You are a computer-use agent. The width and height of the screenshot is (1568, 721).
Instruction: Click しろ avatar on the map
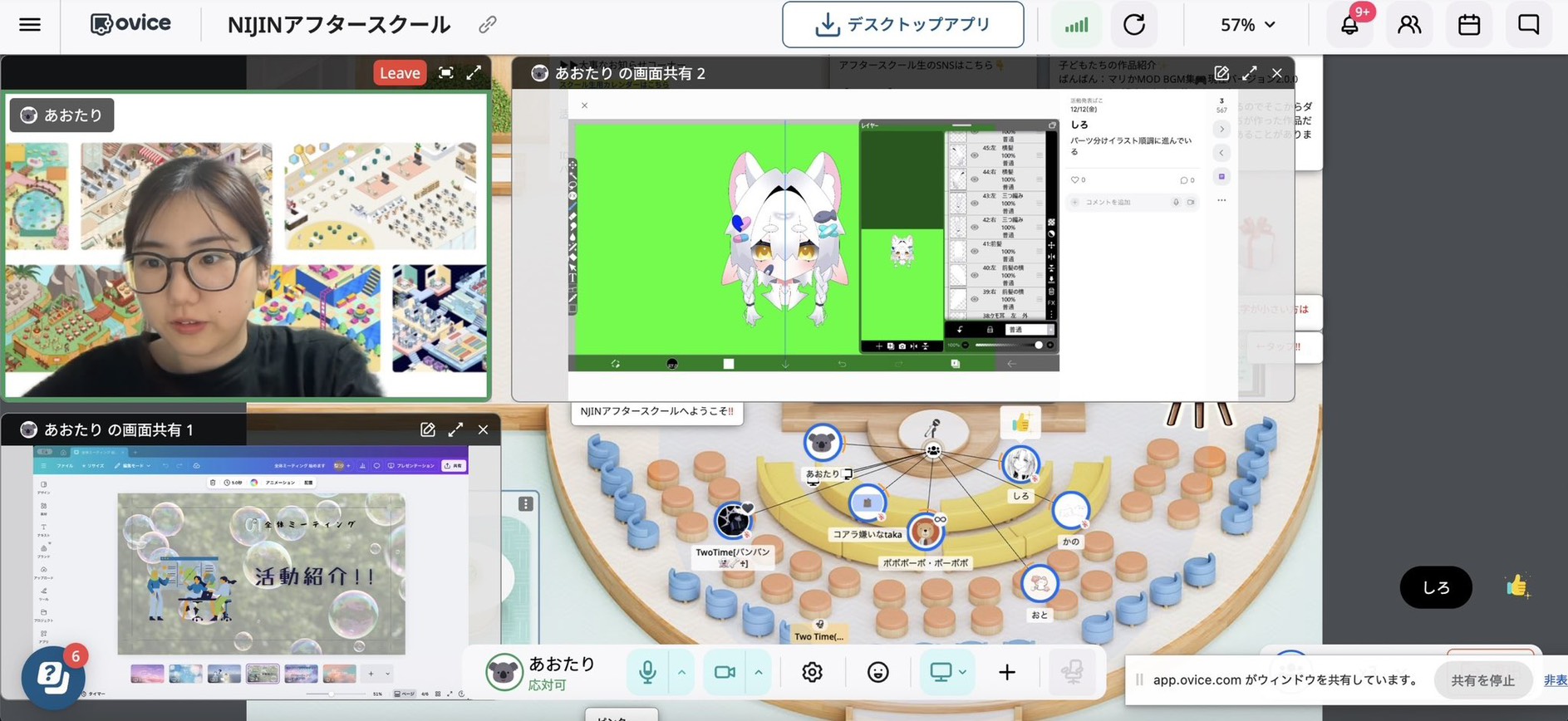coord(1020,465)
